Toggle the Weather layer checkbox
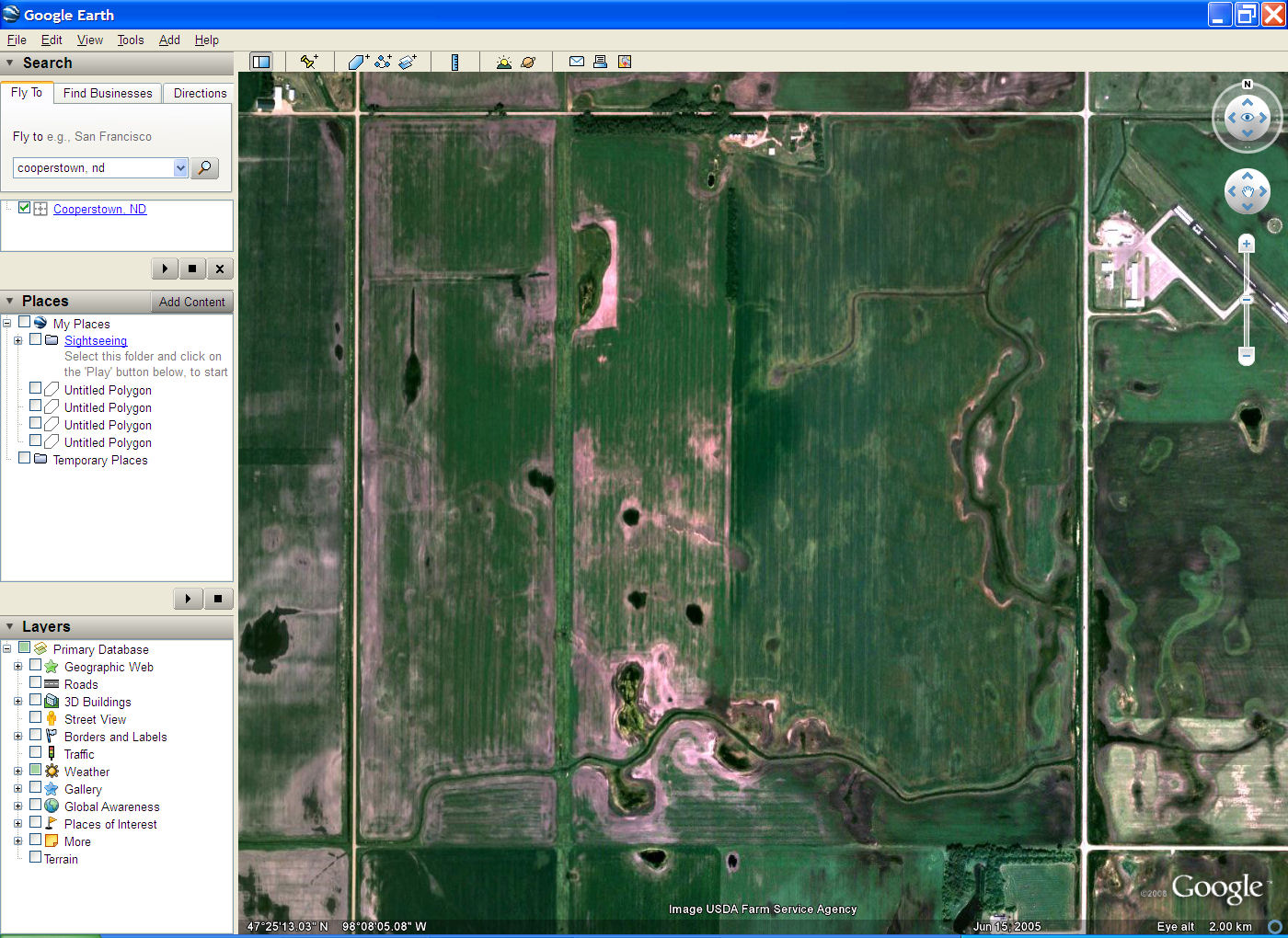The width and height of the screenshot is (1288, 938). click(35, 770)
